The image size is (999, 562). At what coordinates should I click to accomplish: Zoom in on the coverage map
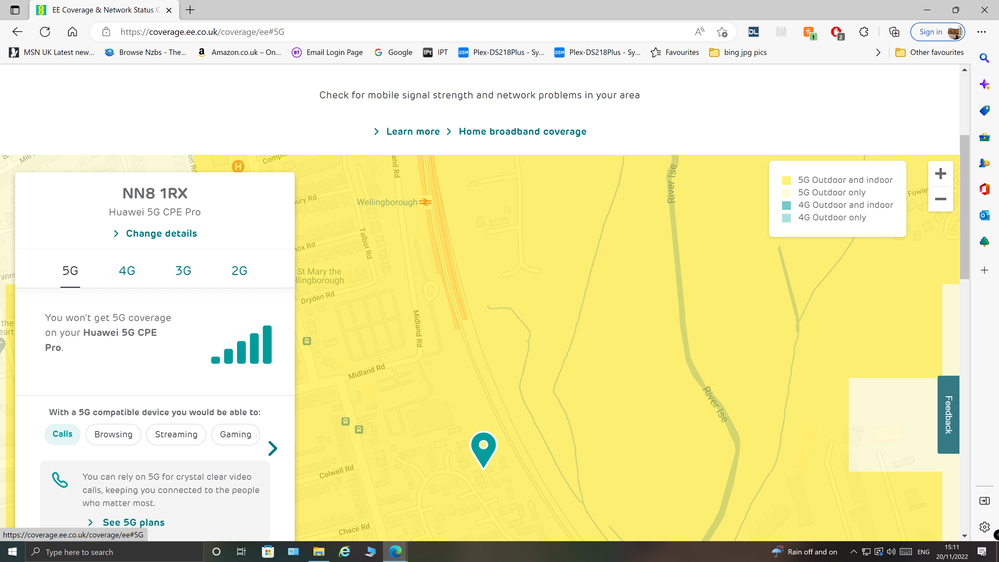[x=940, y=173]
